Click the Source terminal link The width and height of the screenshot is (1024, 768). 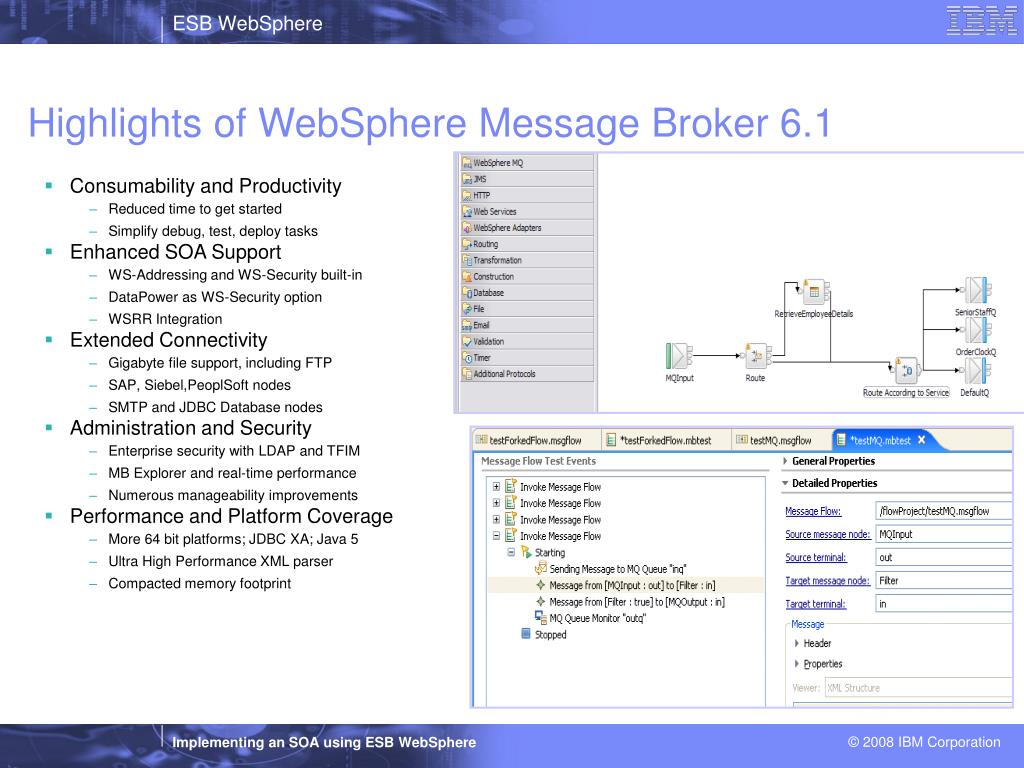pos(816,558)
